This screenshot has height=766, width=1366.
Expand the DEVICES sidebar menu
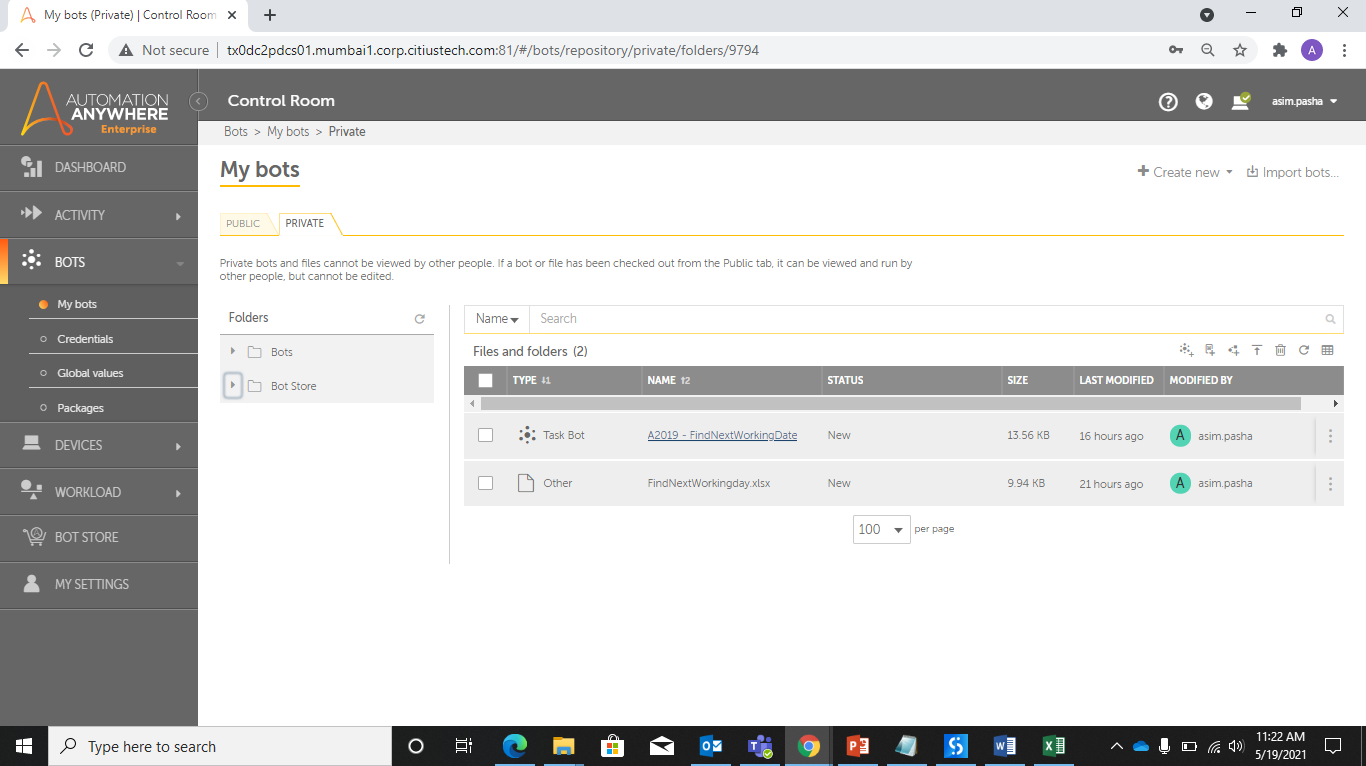pos(99,445)
